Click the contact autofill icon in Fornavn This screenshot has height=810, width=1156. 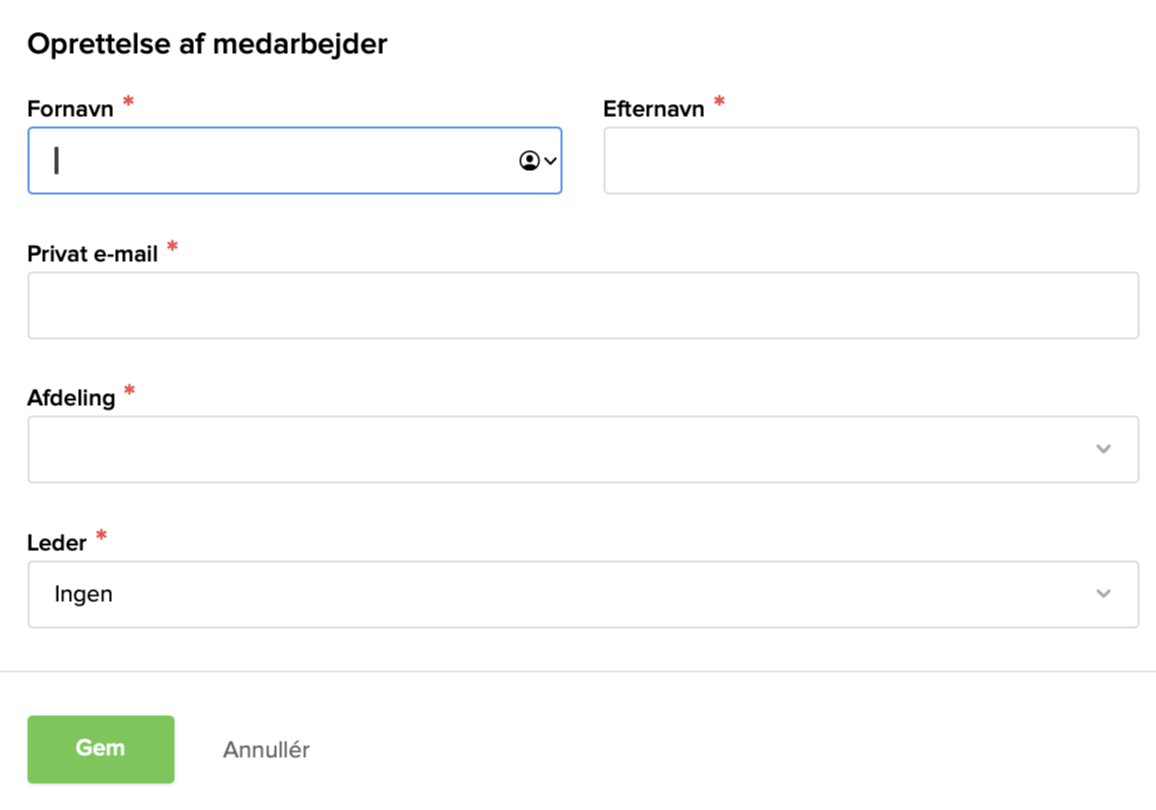point(530,161)
